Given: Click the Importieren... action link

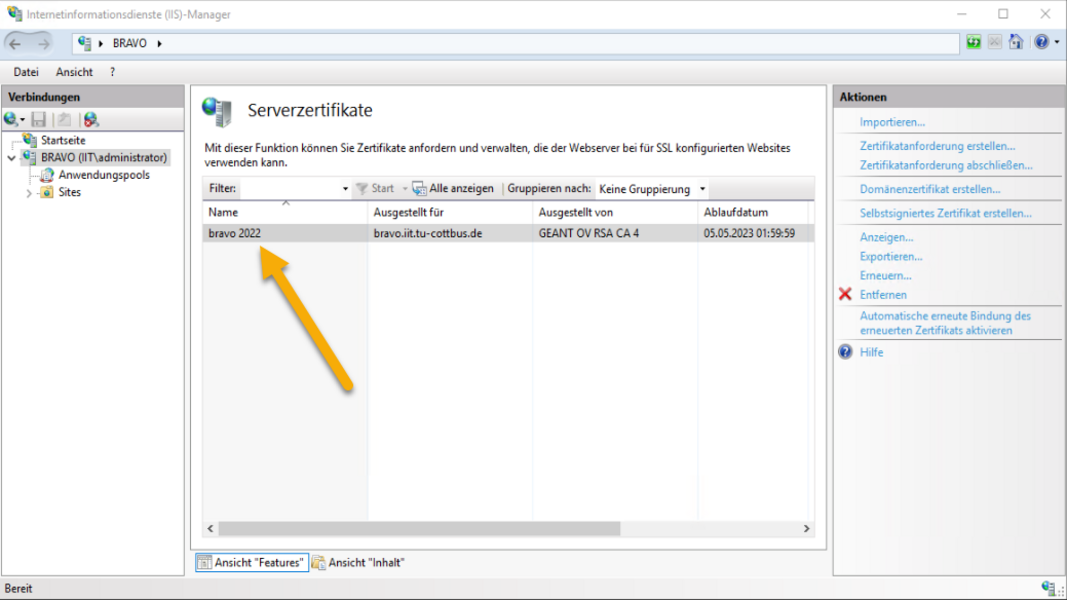Looking at the screenshot, I should [x=892, y=122].
